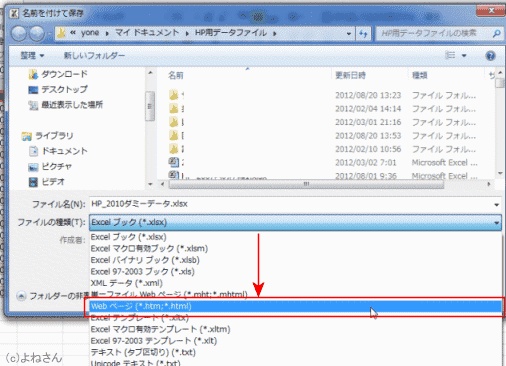Viewport: 506px width, 366px height.
Task: Open the help question mark icon
Action: tap(490, 56)
